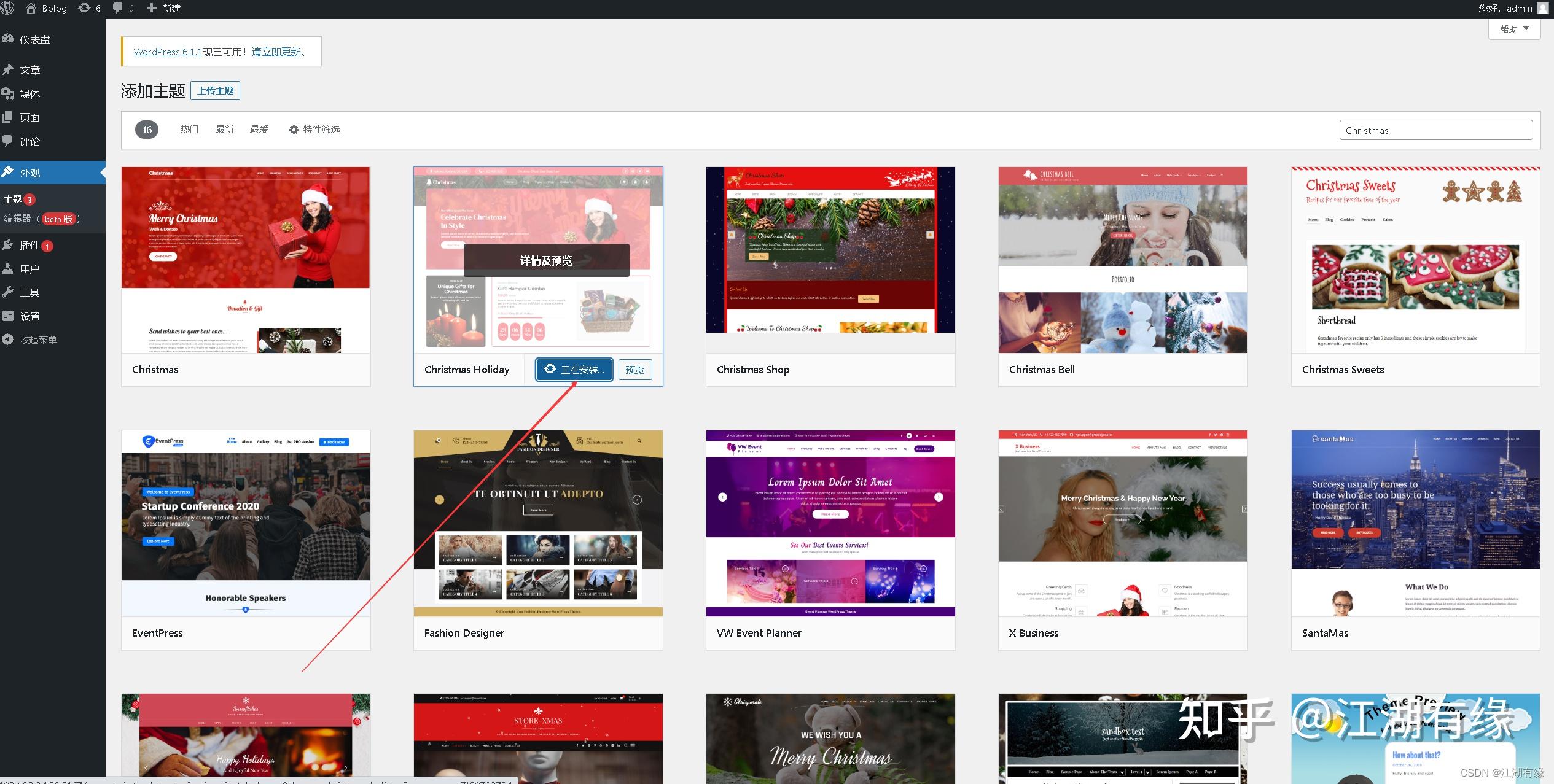
Task: Switch to the 热门 tab
Action: click(189, 130)
